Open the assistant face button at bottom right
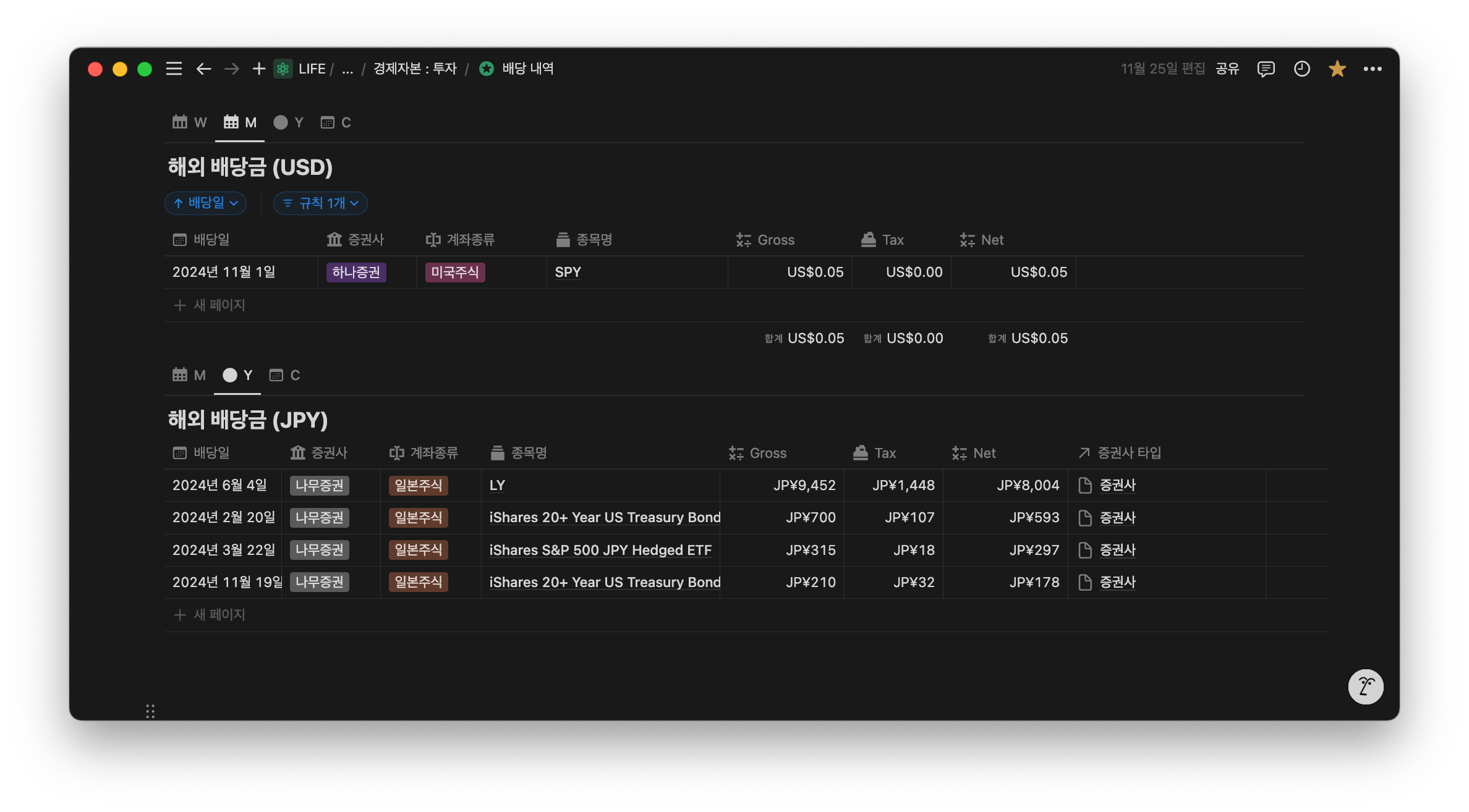The width and height of the screenshot is (1469, 812). tap(1365, 687)
